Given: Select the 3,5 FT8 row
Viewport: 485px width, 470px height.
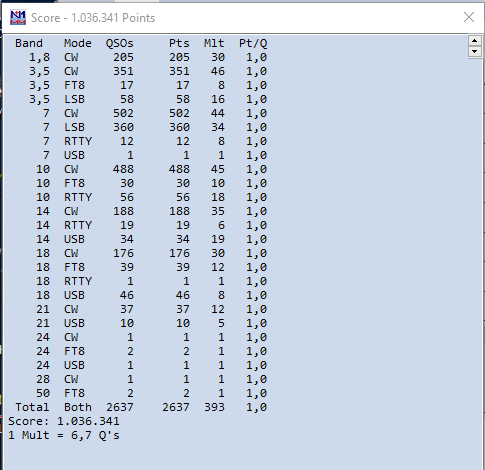Looking at the screenshot, I should (141, 85).
